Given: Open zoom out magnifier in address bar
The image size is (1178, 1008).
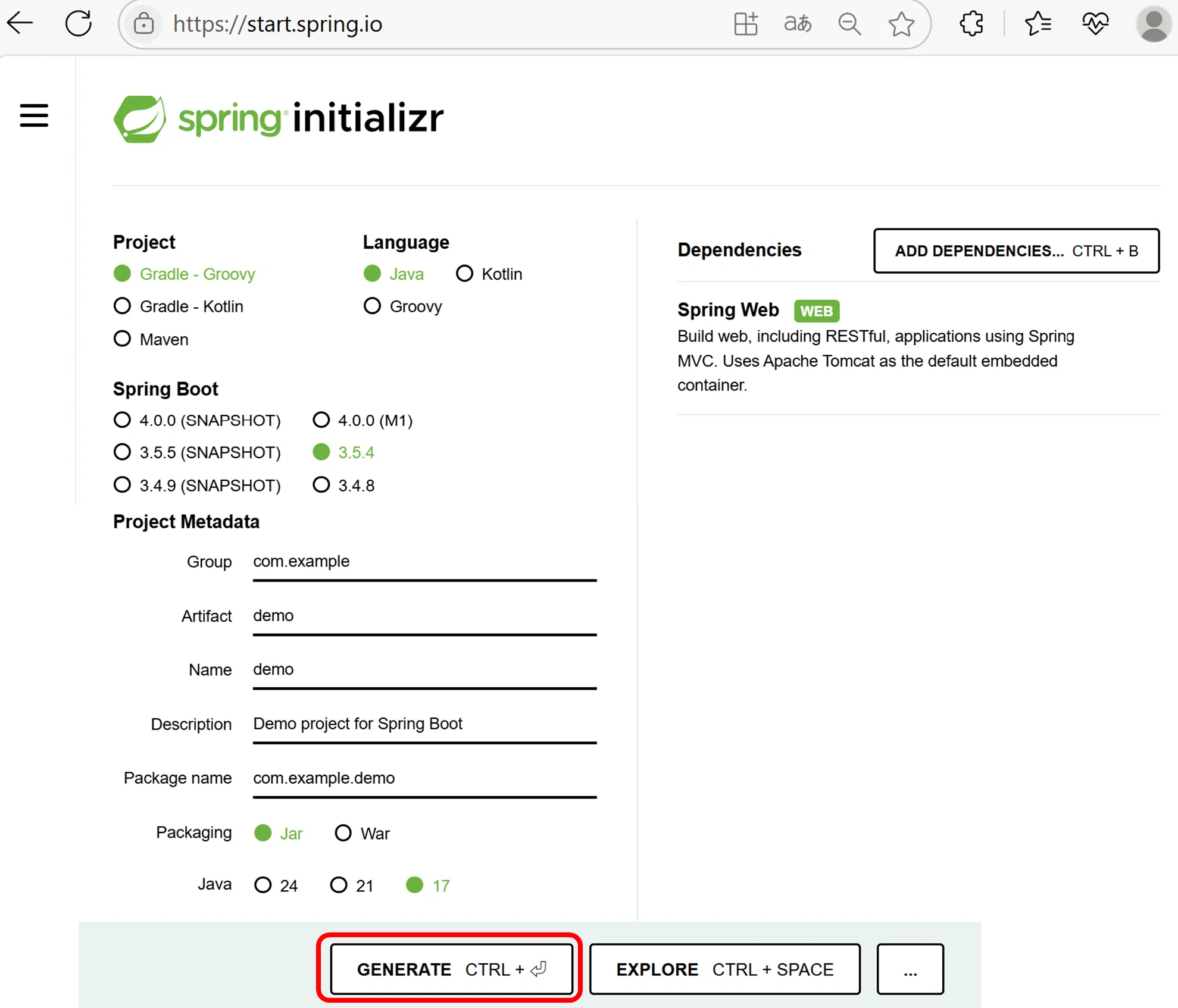Looking at the screenshot, I should [x=849, y=24].
